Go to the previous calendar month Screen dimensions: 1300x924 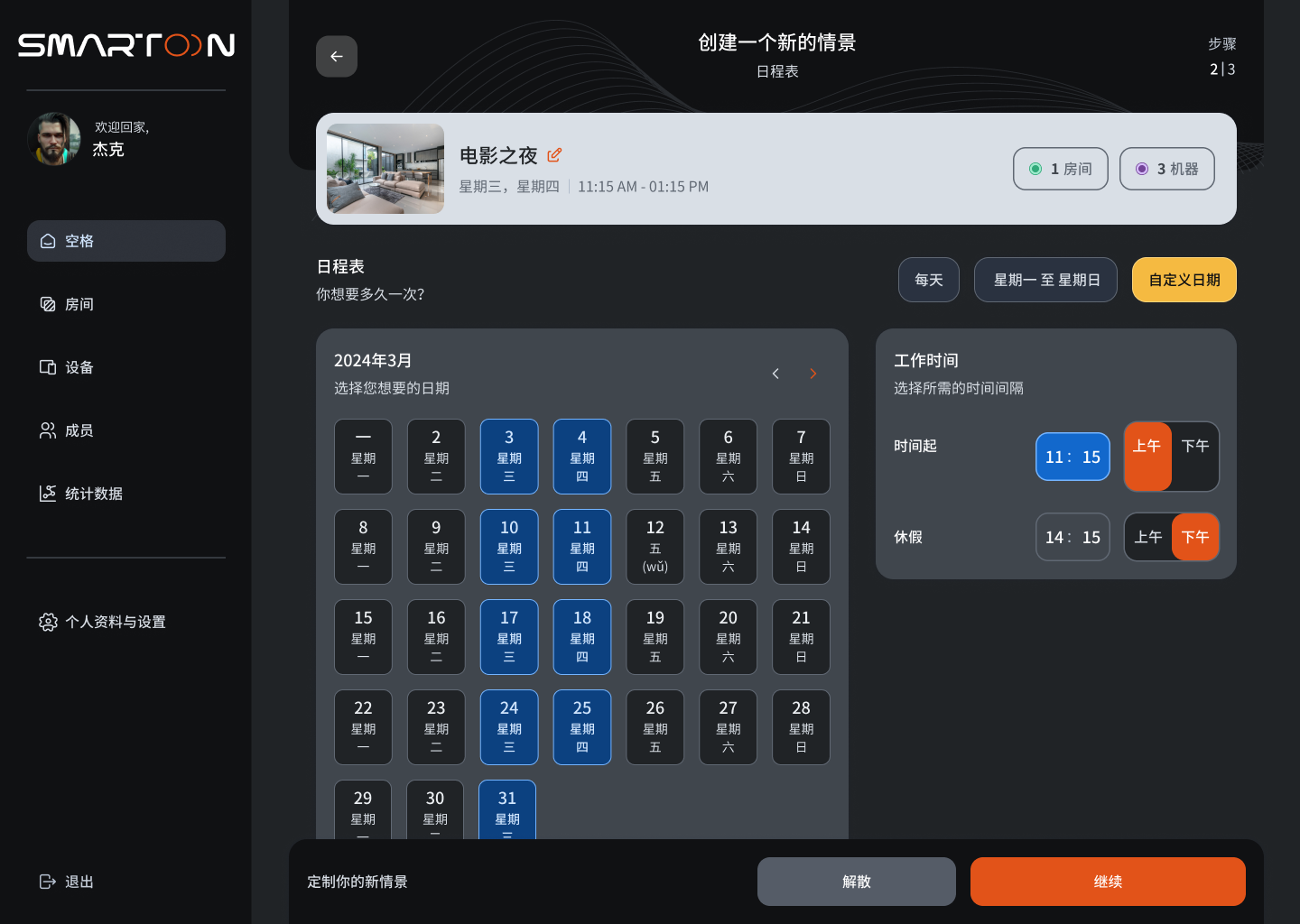tap(775, 374)
